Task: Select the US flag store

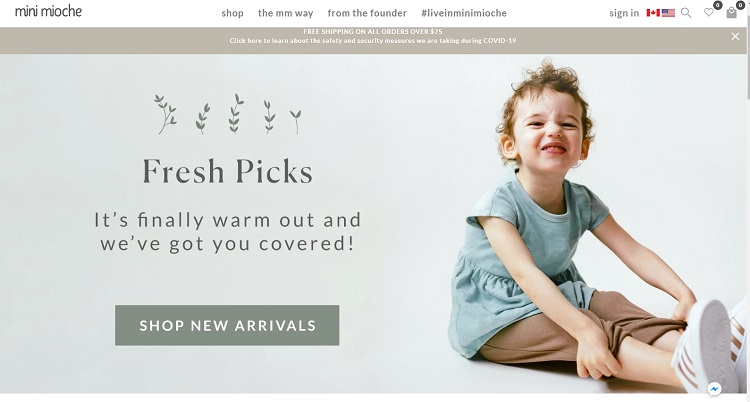Action: pyautogui.click(x=668, y=13)
